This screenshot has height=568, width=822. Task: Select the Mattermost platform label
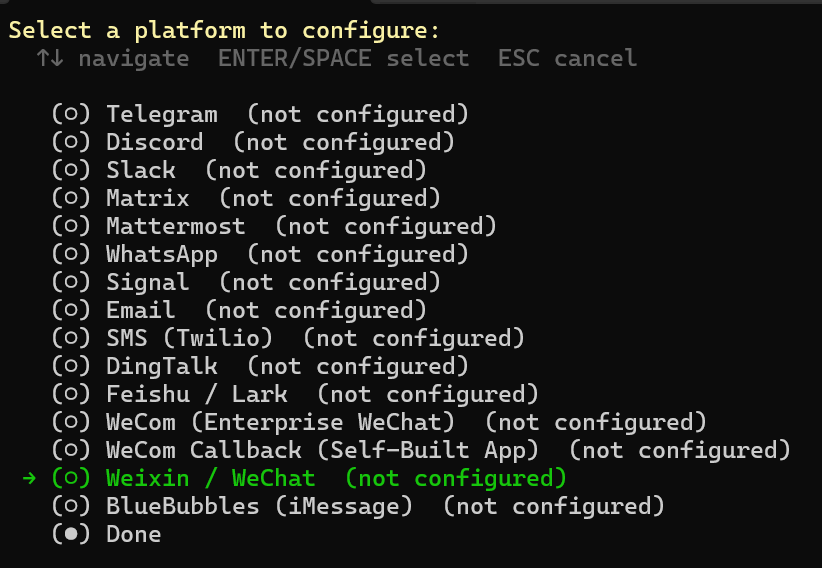pos(175,226)
